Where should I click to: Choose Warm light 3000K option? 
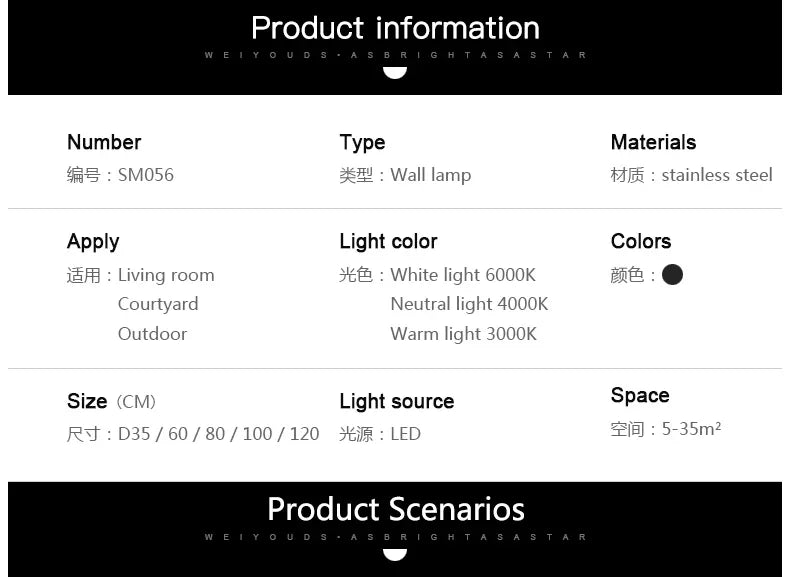(463, 334)
